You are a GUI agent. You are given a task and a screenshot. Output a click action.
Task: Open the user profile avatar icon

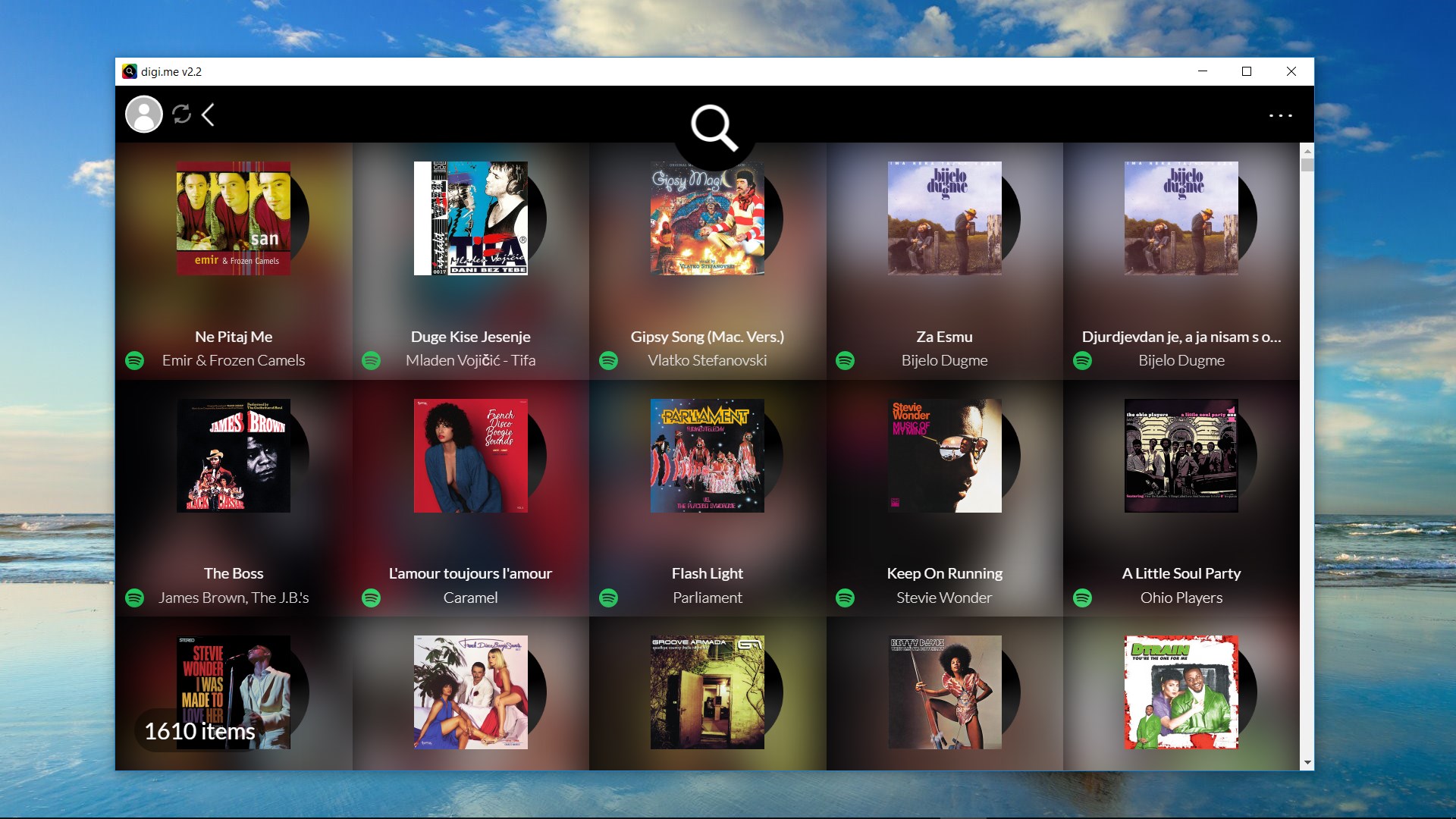[x=144, y=115]
